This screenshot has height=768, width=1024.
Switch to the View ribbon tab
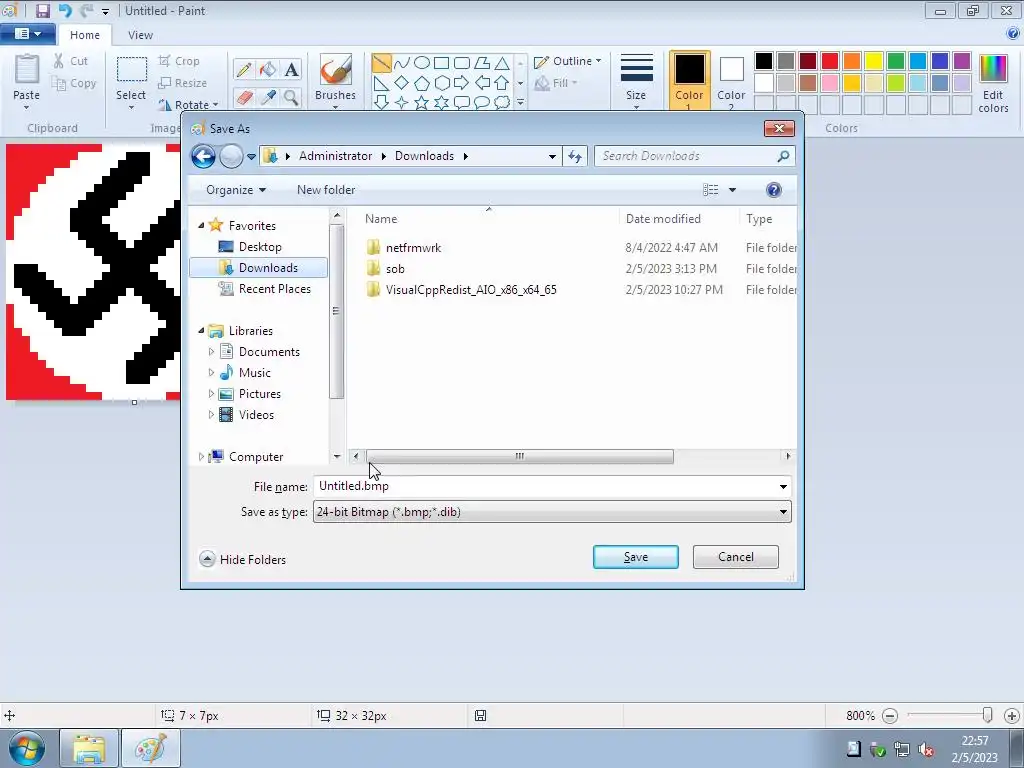click(140, 35)
